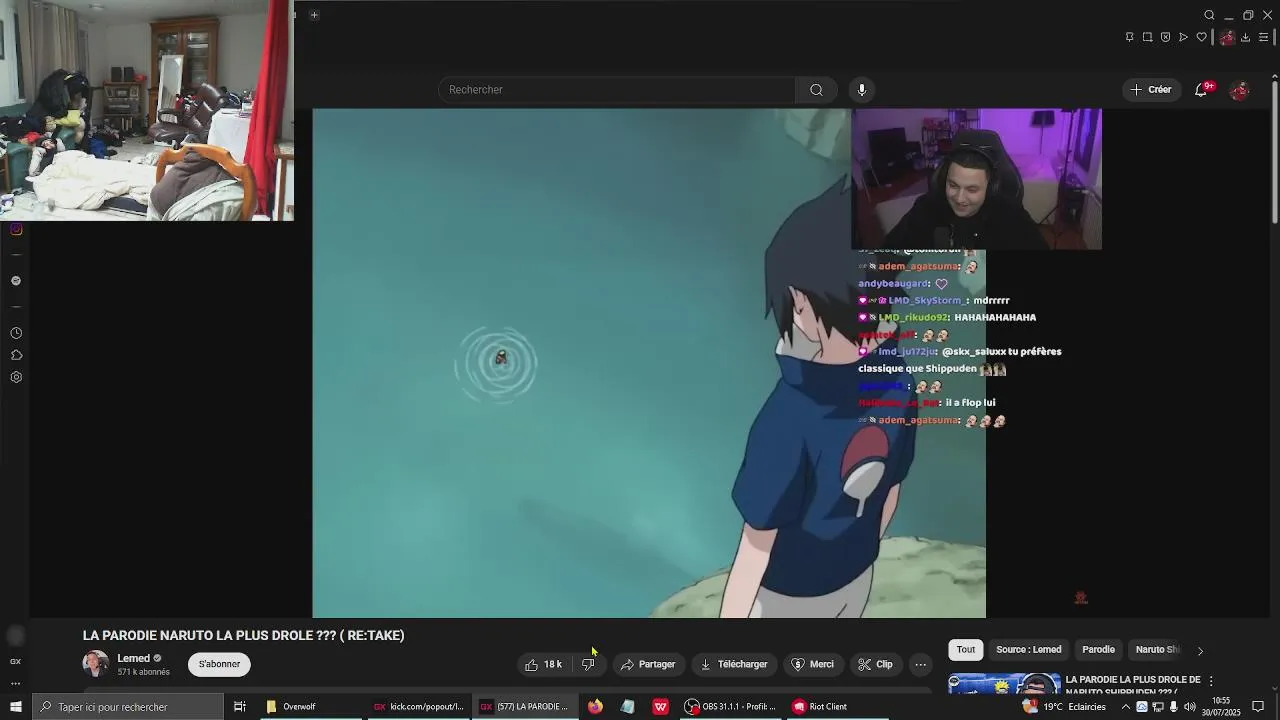Open ad blocker shield icon
The width and height of the screenshot is (1280, 720).
click(x=1165, y=37)
